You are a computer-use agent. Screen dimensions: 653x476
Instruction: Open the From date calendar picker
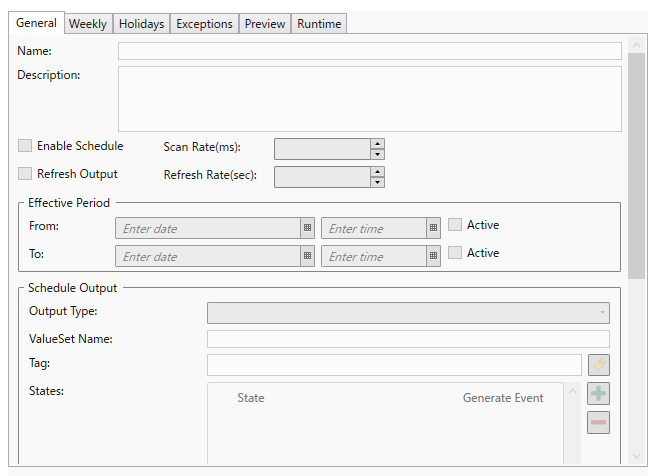click(307, 228)
